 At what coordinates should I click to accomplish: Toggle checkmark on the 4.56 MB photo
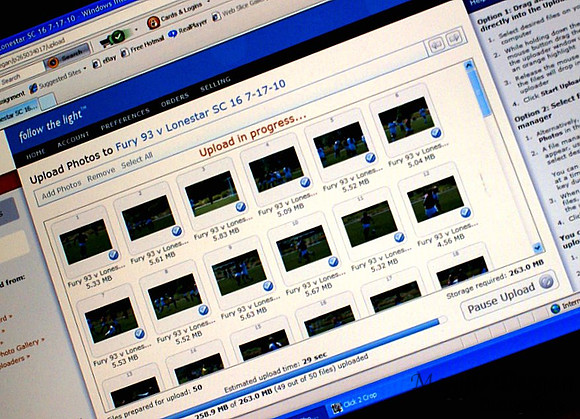465,212
